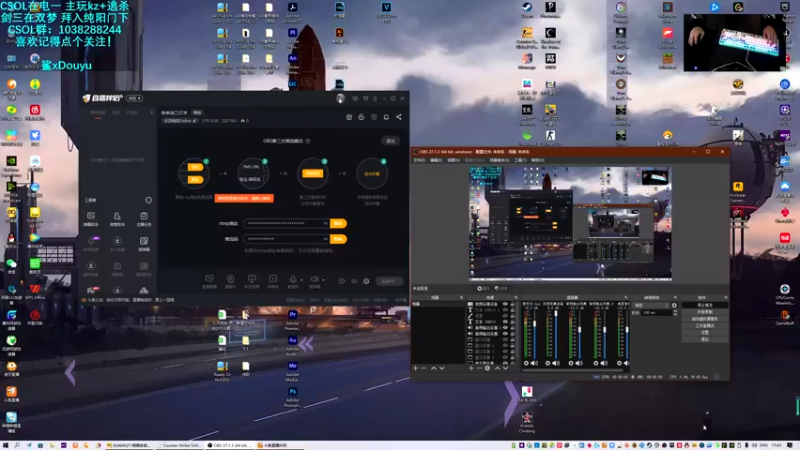The height and width of the screenshot is (450, 800).
Task: Click the 退出 button in Douyu OBS mode panel
Action: coord(390,141)
